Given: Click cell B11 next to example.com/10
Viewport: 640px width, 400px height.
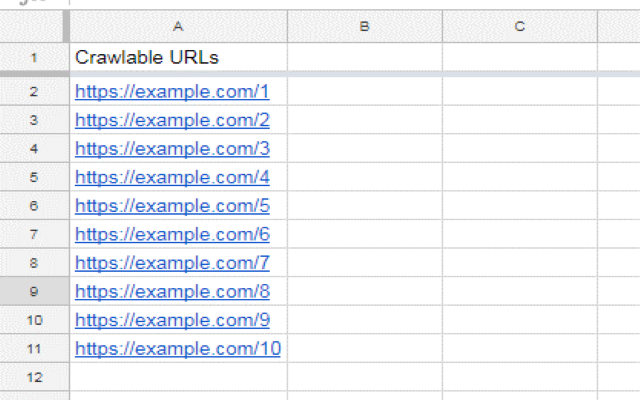Looking at the screenshot, I should pos(365,349).
